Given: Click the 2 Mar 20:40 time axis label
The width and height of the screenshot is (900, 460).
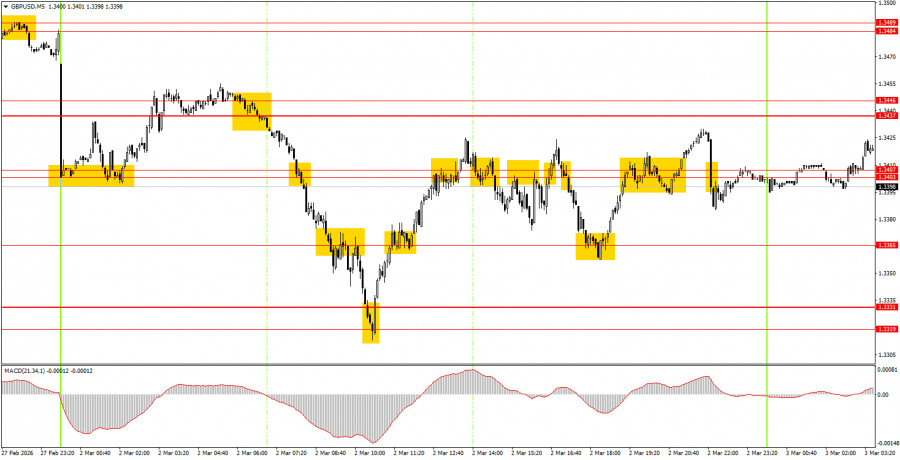Looking at the screenshot, I should coord(684,453).
